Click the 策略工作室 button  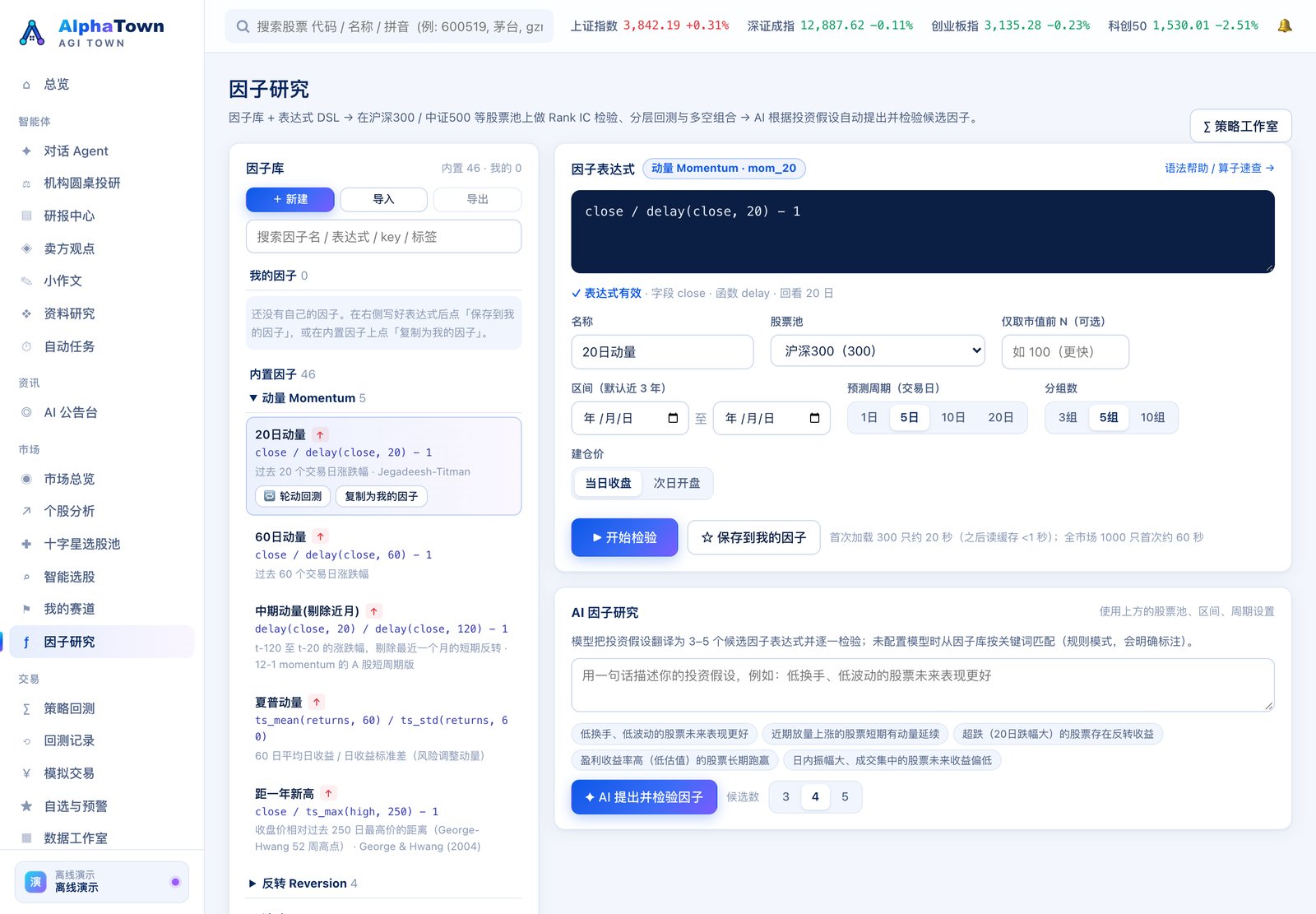point(1240,126)
